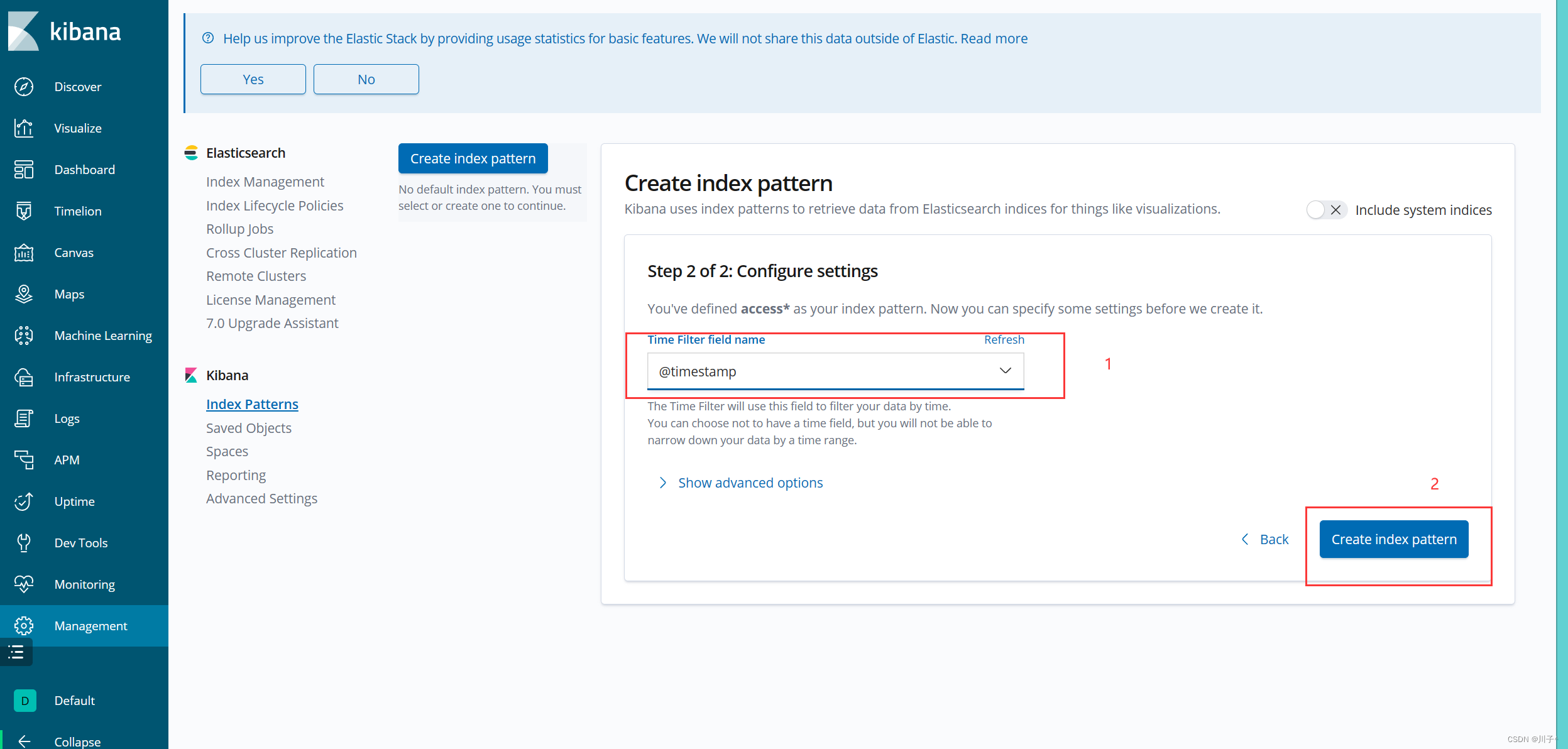Click the Yes button for usage statistics
The height and width of the screenshot is (749, 1568).
coord(253,79)
